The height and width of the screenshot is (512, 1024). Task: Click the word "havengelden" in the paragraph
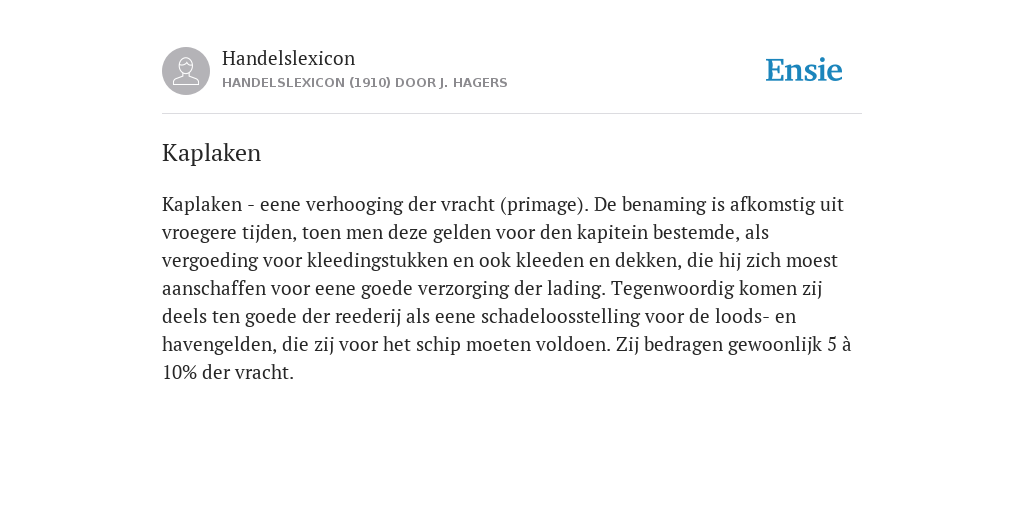click(219, 344)
